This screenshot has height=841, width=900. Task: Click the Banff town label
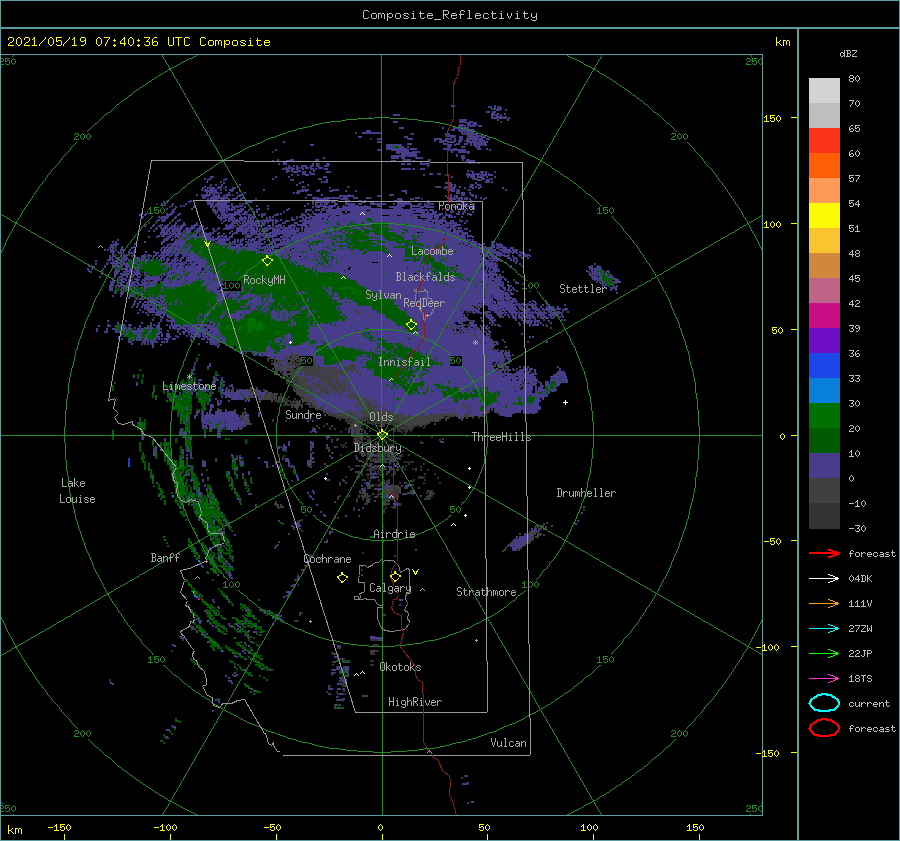point(165,557)
